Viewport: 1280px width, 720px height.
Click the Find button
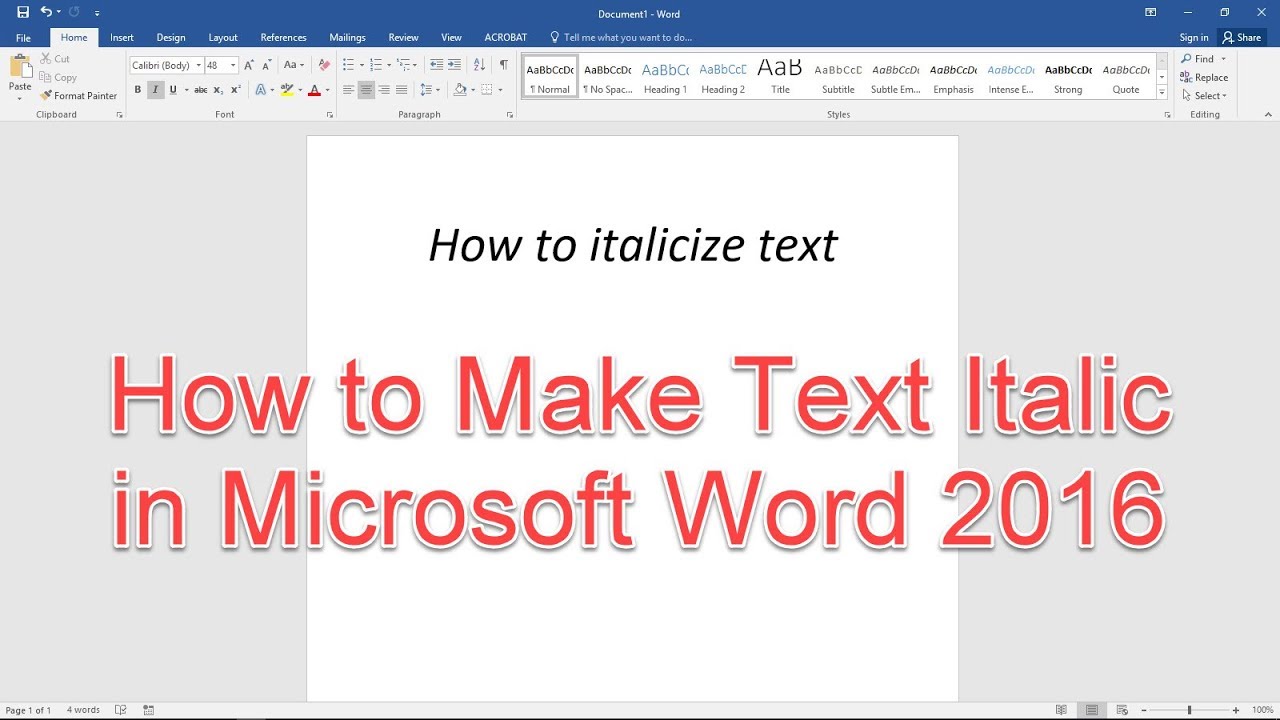click(x=1198, y=59)
